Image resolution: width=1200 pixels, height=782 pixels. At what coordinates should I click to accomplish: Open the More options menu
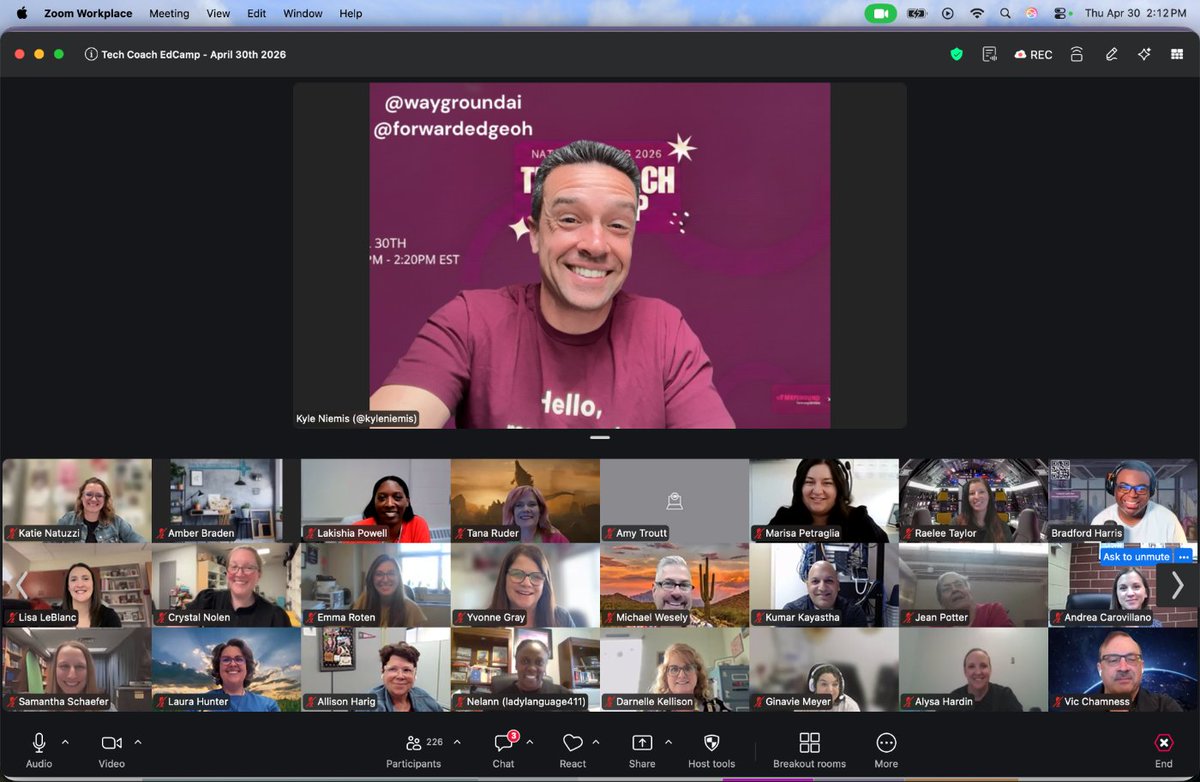pyautogui.click(x=886, y=750)
